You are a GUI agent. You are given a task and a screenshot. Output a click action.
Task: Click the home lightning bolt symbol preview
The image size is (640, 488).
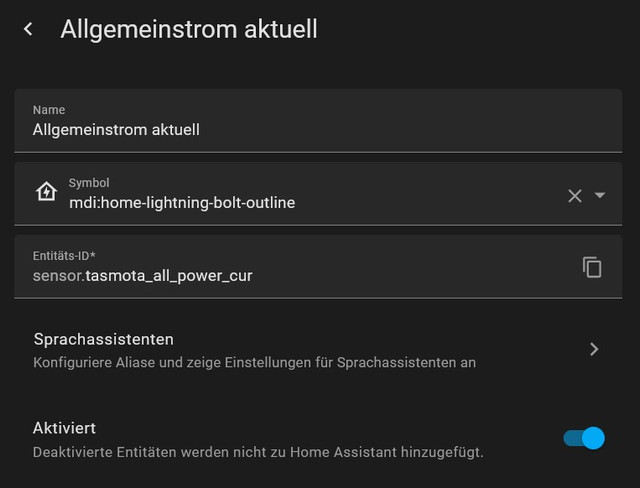click(x=46, y=191)
